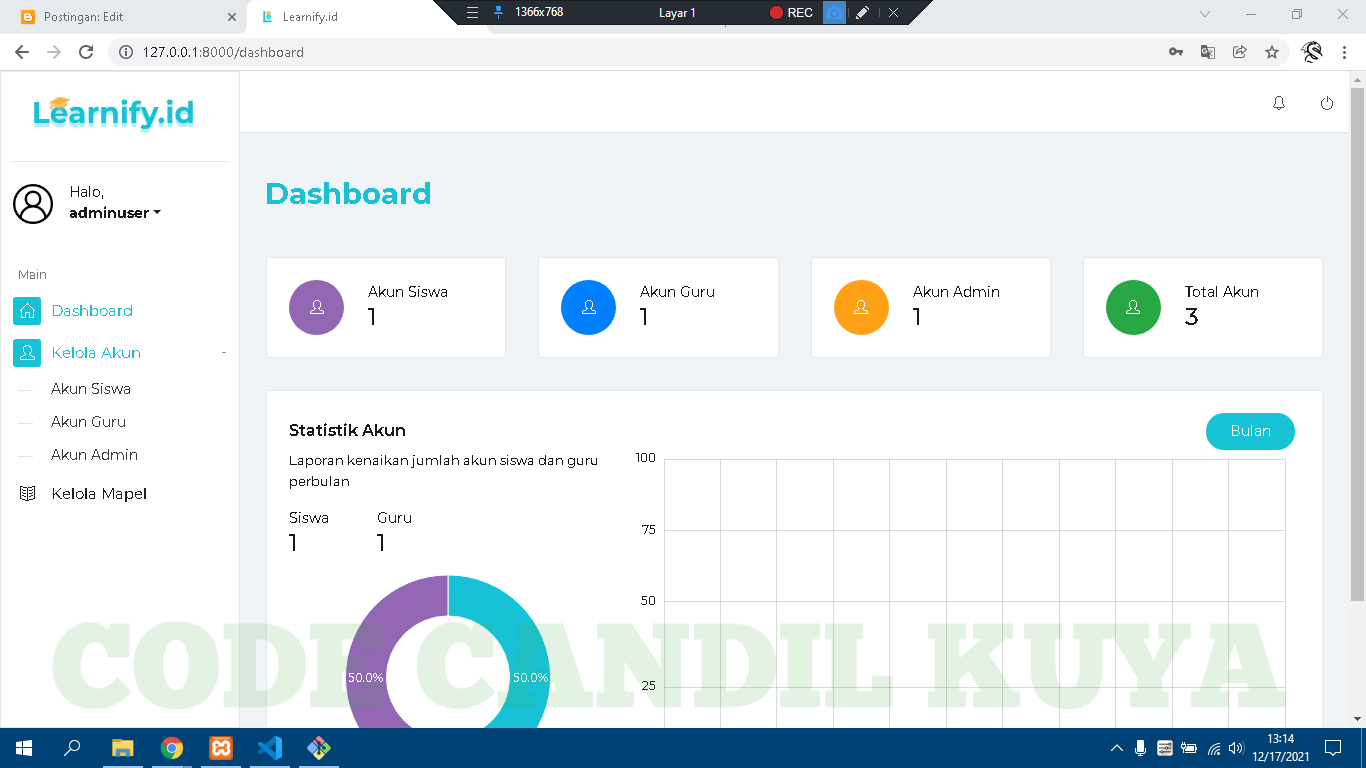Click the recorder pencil annotate icon

pos(863,13)
